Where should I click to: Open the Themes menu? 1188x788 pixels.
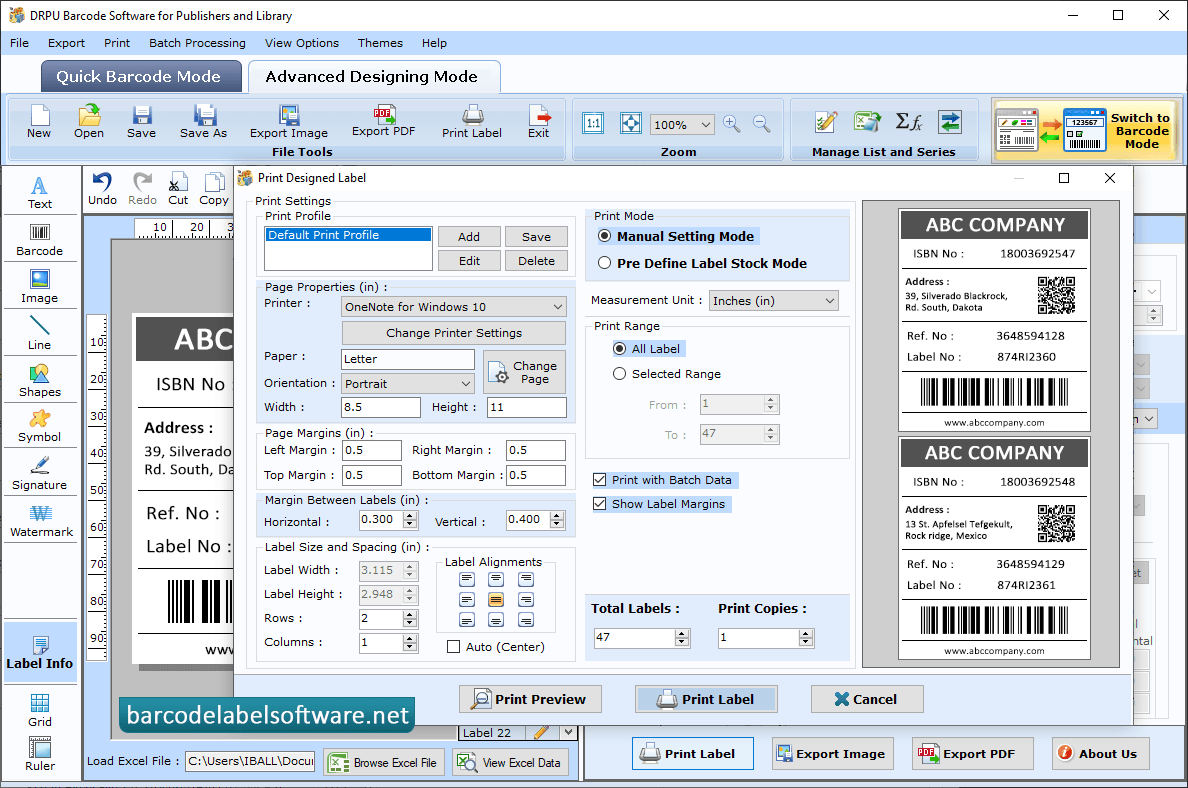coord(380,43)
